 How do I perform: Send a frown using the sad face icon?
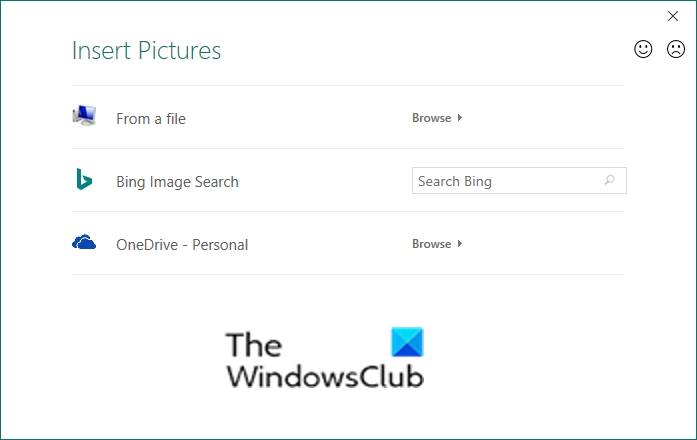click(676, 49)
